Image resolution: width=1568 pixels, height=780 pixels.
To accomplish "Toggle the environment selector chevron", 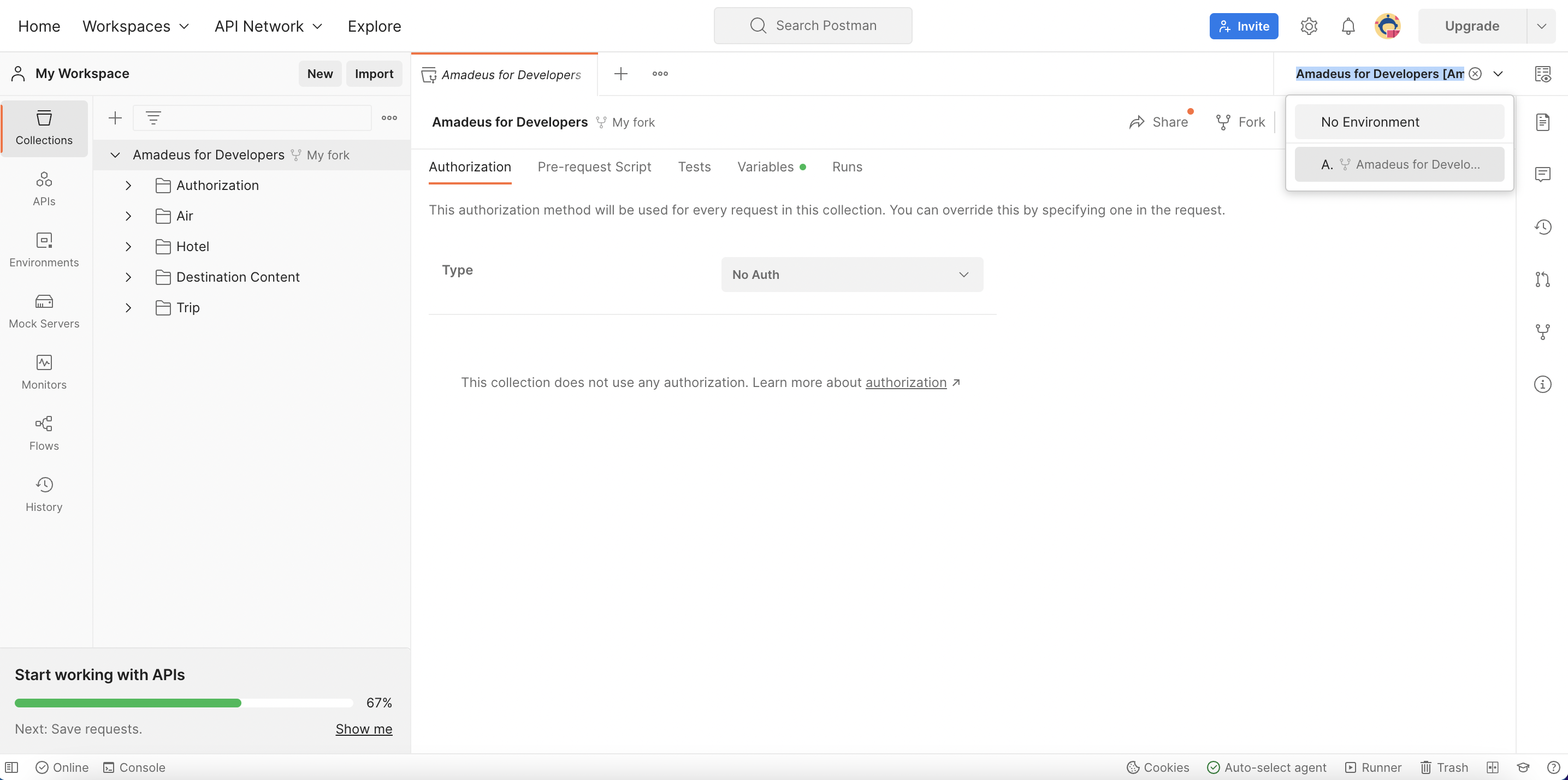I will tap(1499, 74).
